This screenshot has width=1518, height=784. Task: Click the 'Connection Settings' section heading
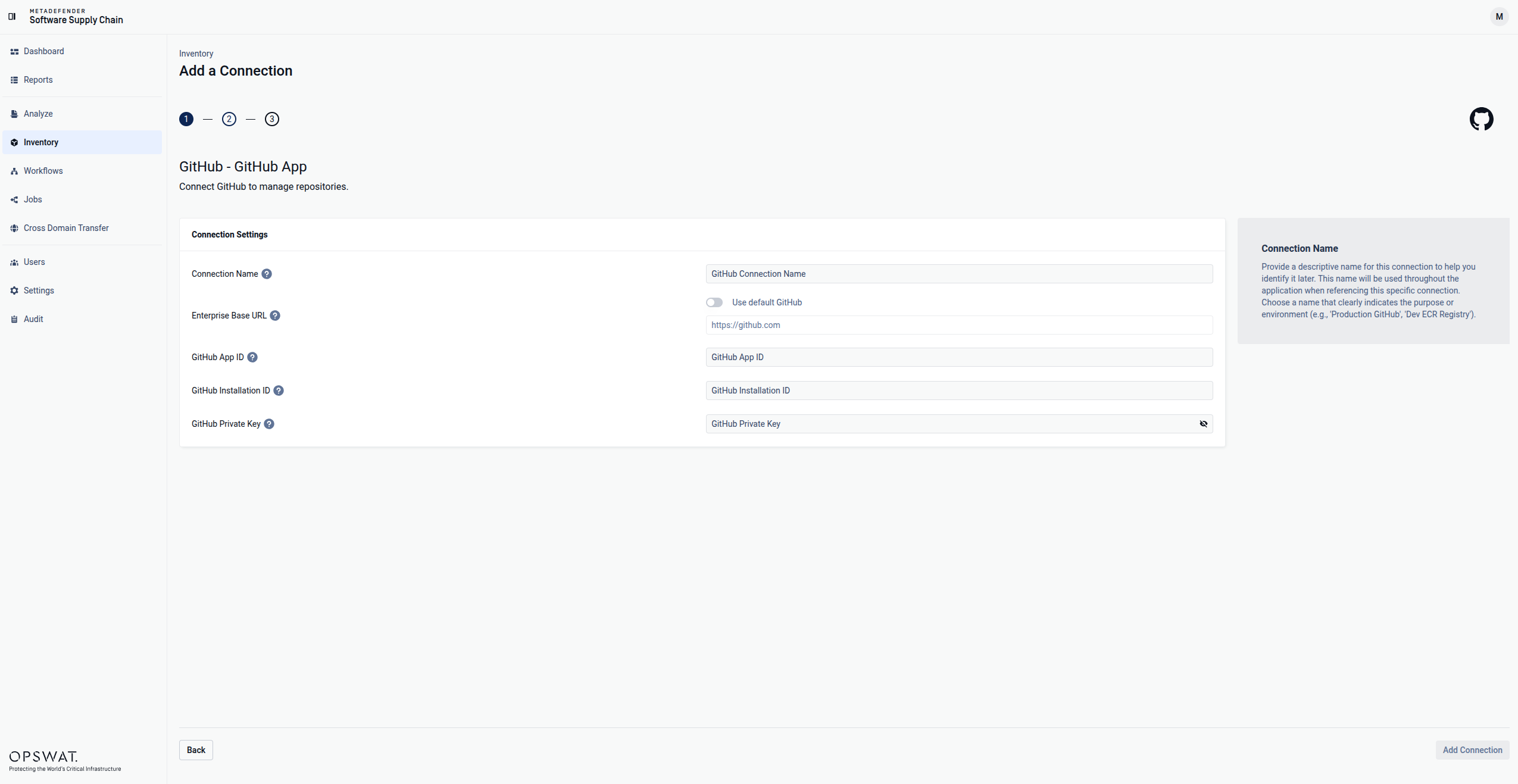pyautogui.click(x=229, y=235)
